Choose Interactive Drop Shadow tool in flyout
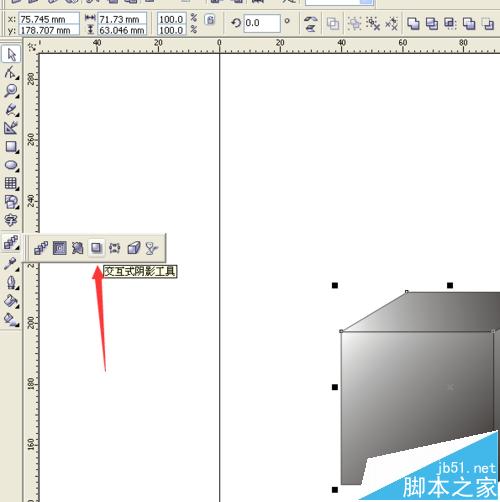This screenshot has height=502, width=500. 96,248
